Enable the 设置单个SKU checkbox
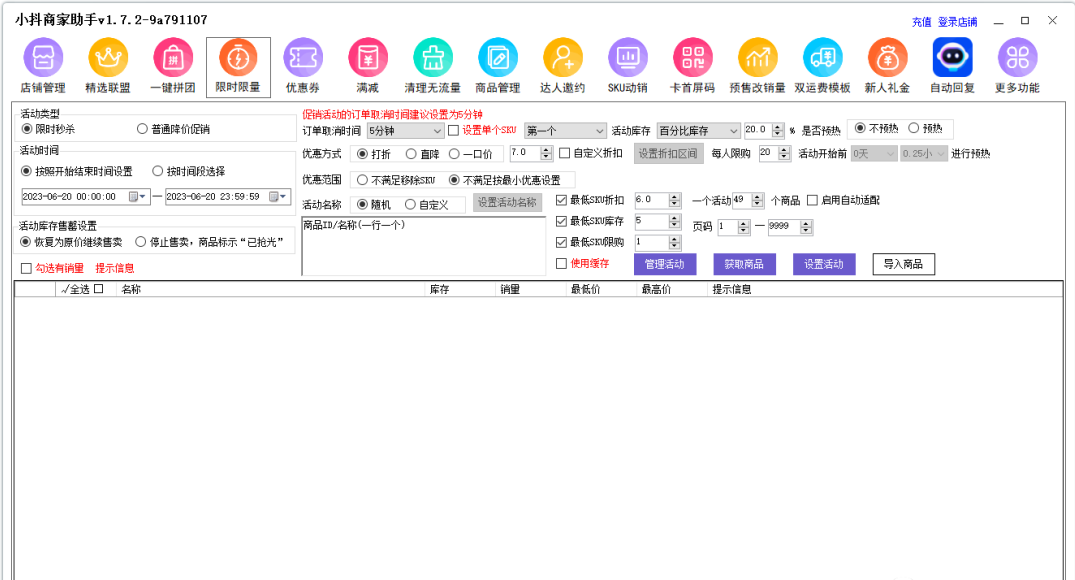This screenshot has width=1075, height=580. 453,130
